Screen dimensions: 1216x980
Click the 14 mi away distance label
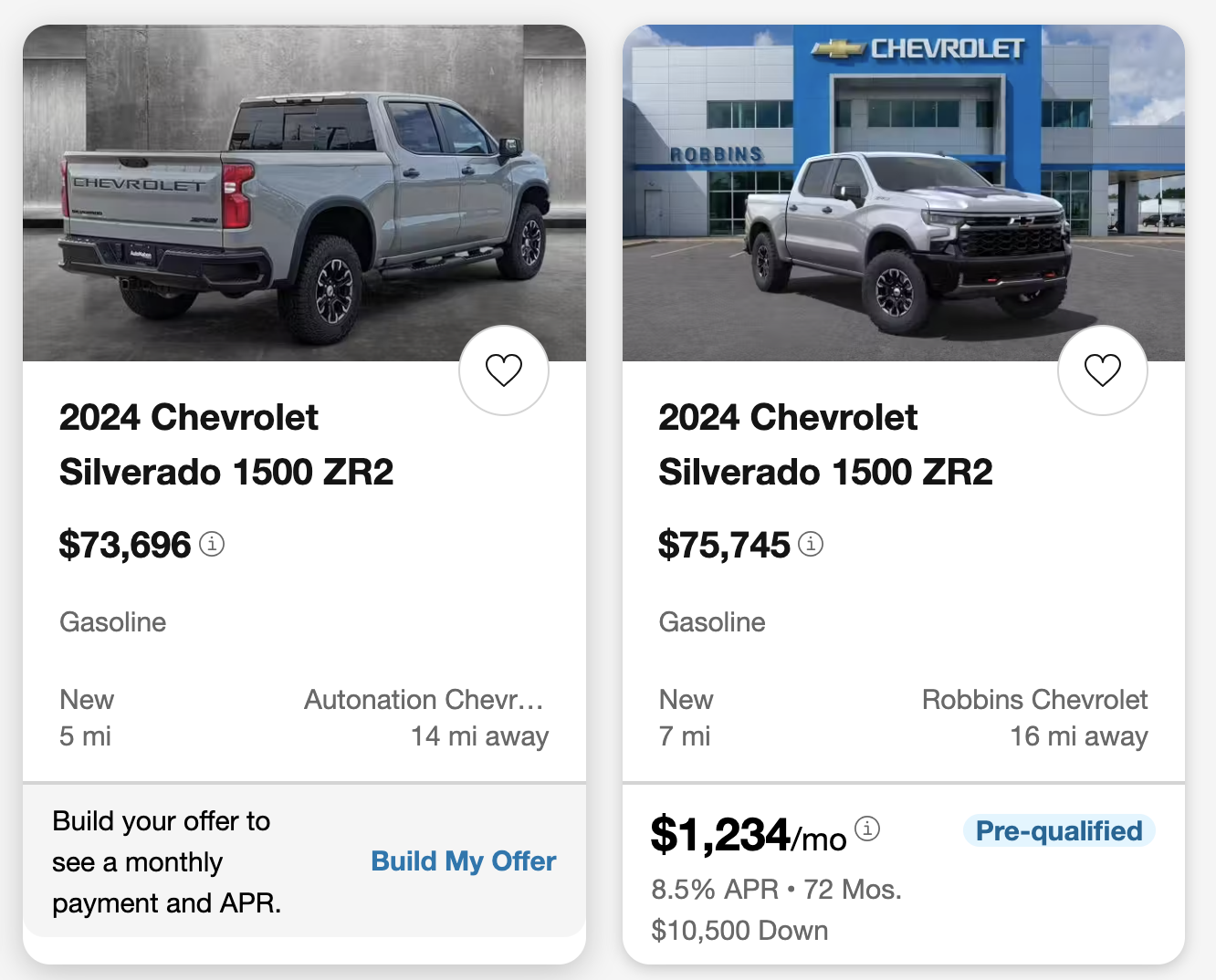479,736
